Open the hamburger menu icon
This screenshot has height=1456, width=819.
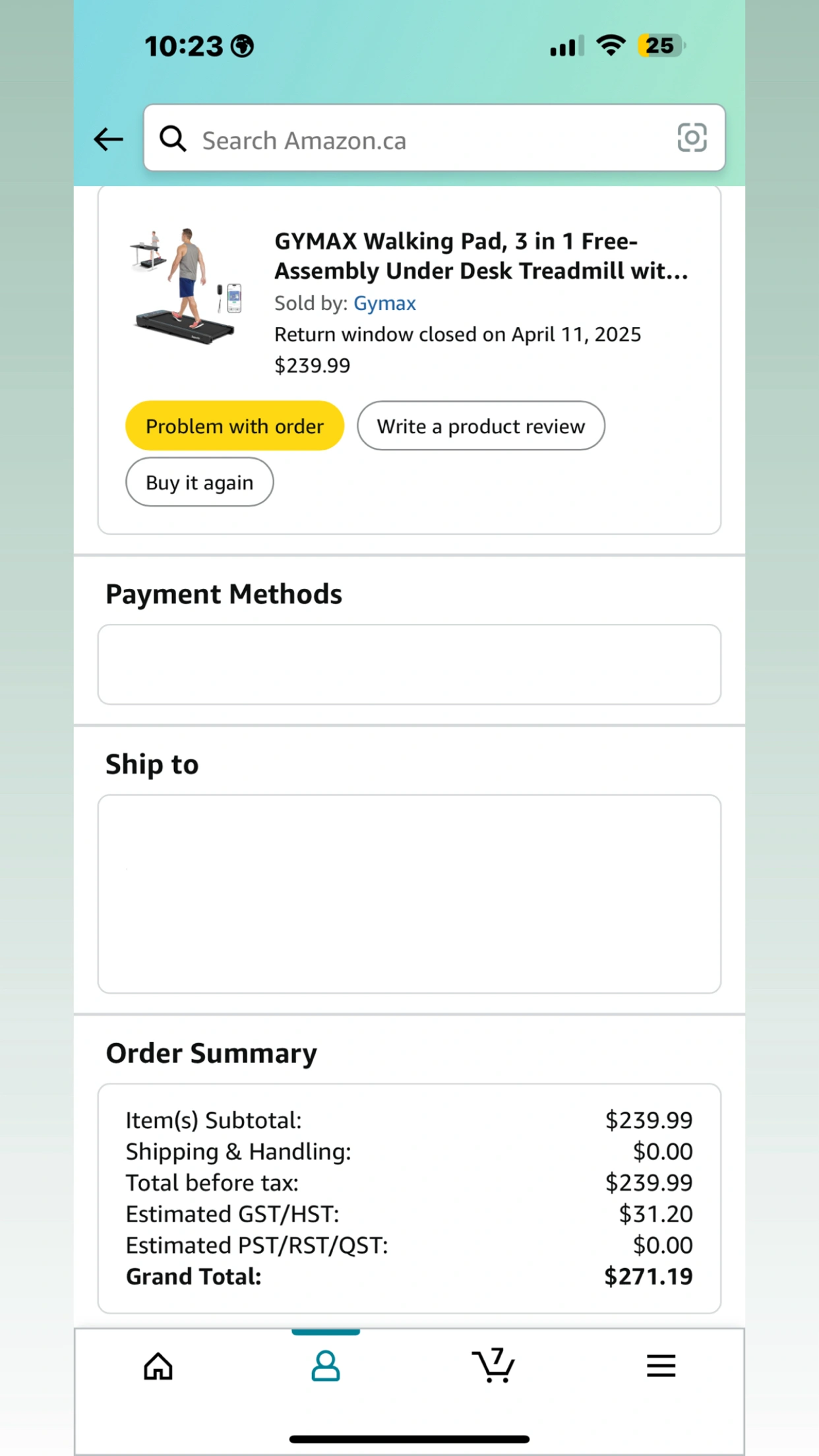click(661, 1366)
